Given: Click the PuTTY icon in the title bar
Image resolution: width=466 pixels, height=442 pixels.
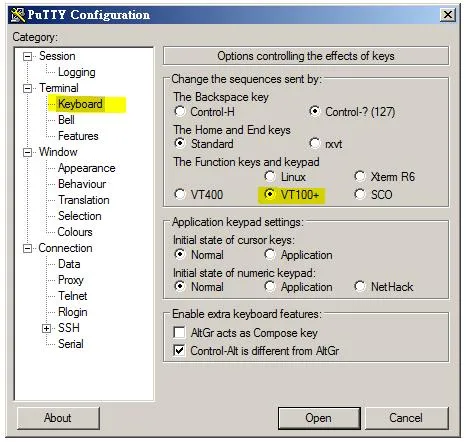Looking at the screenshot, I should coord(18,15).
